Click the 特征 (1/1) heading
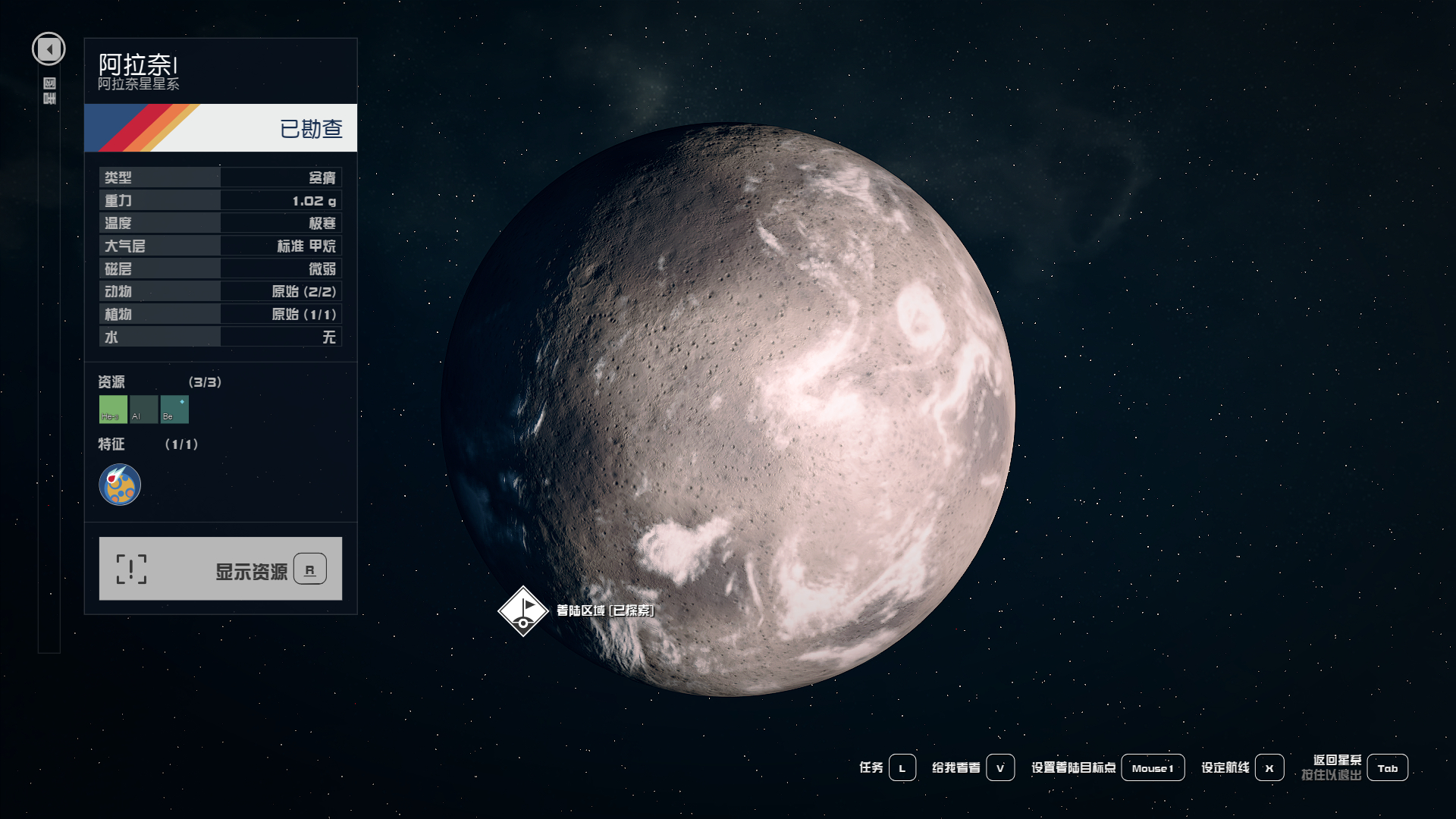Screen dimensions: 1456x819 pos(148,444)
